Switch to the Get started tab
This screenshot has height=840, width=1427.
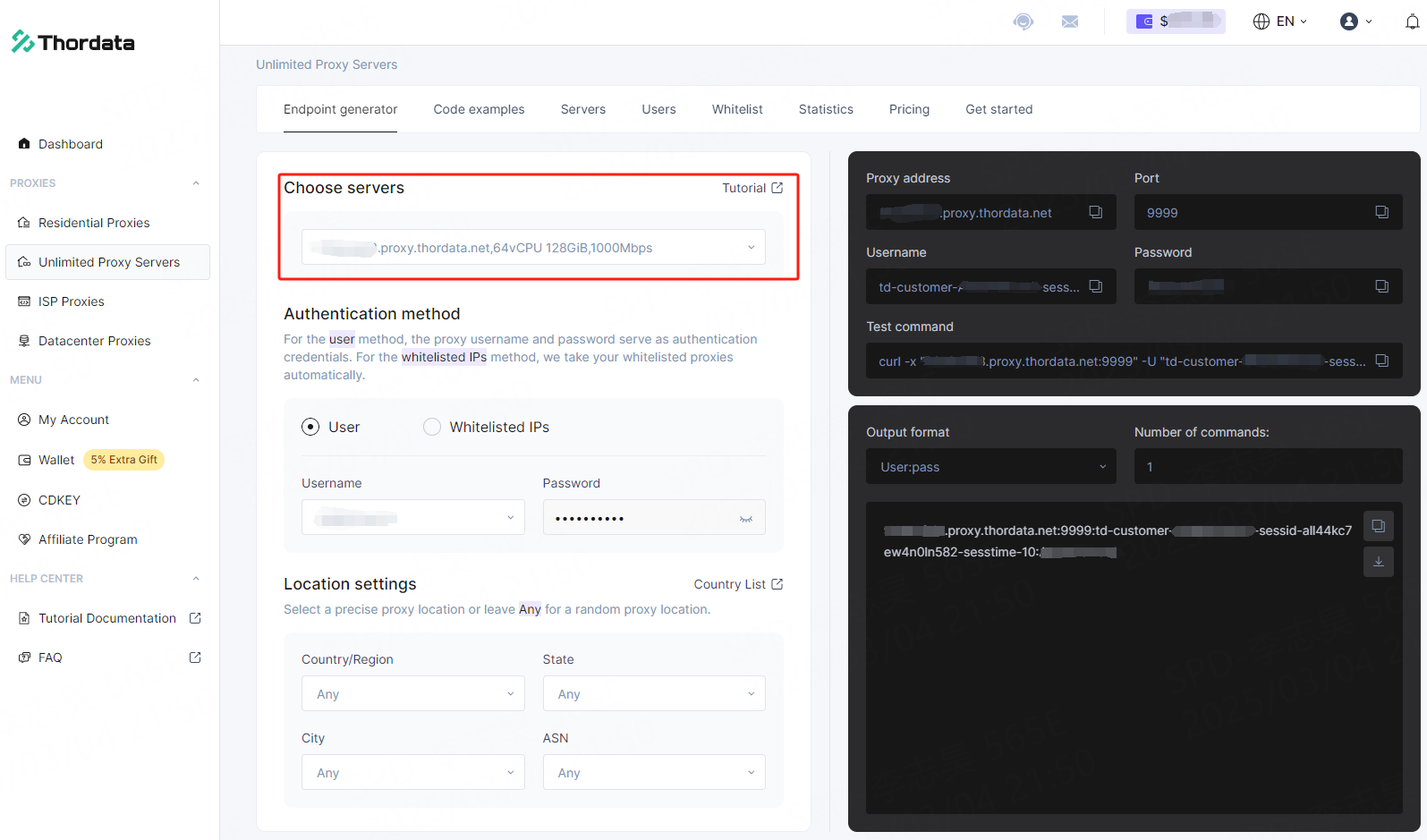998,109
